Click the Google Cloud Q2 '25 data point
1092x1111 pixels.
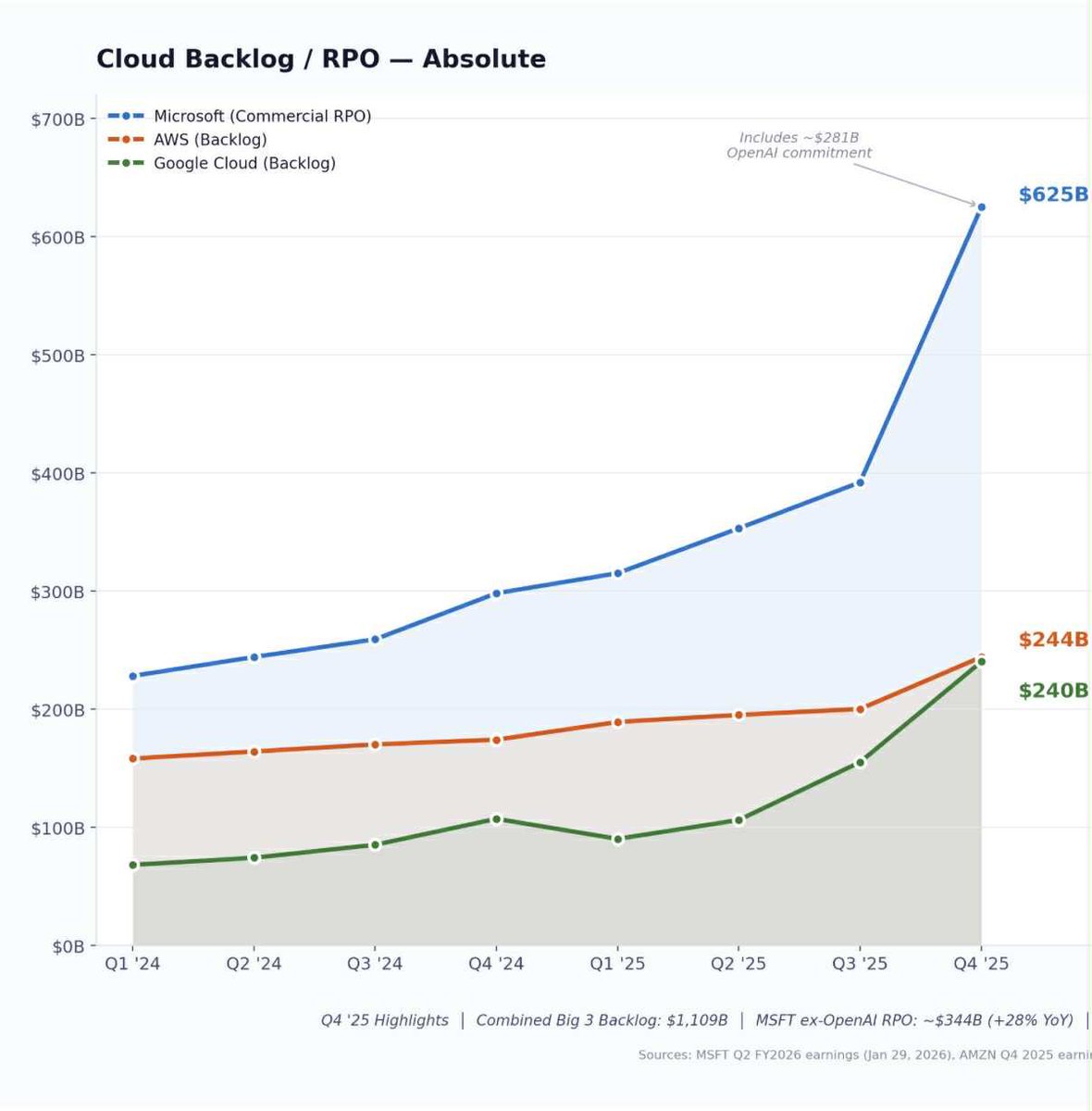point(738,819)
